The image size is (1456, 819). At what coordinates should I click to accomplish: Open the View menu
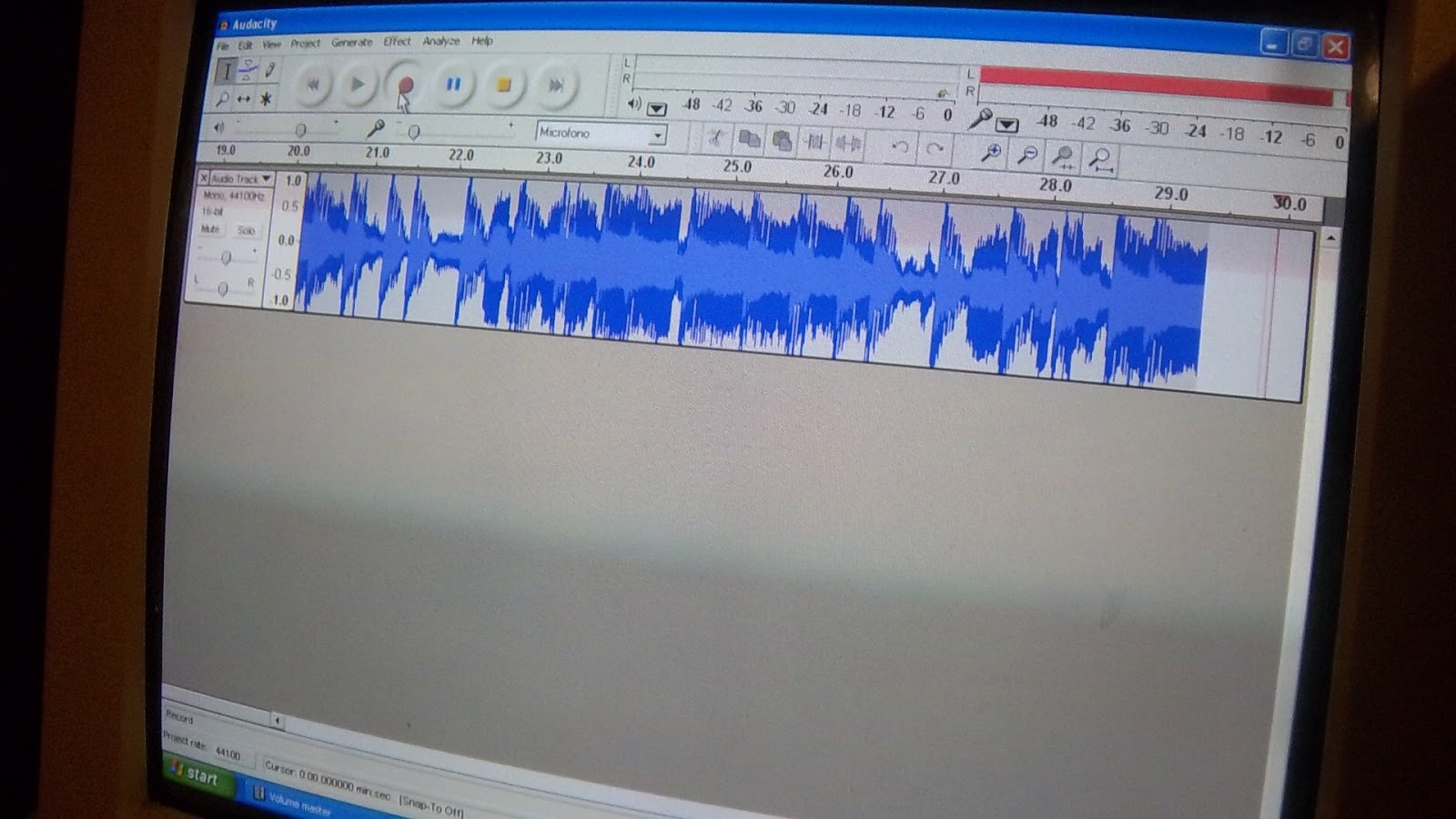[271, 44]
